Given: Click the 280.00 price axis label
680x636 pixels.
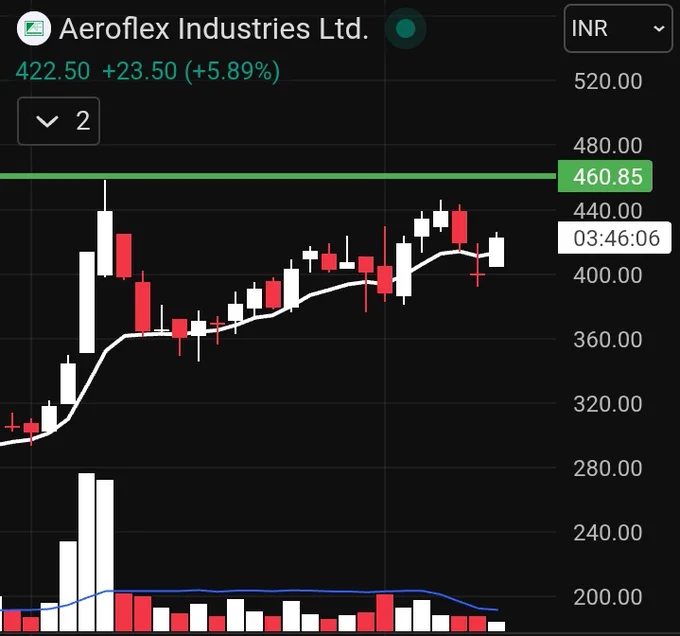Looking at the screenshot, I should click(x=608, y=469).
